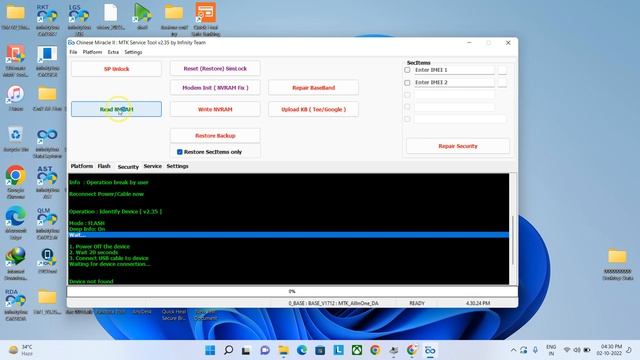Click Reset (Restore) SimLock button

click(x=215, y=69)
